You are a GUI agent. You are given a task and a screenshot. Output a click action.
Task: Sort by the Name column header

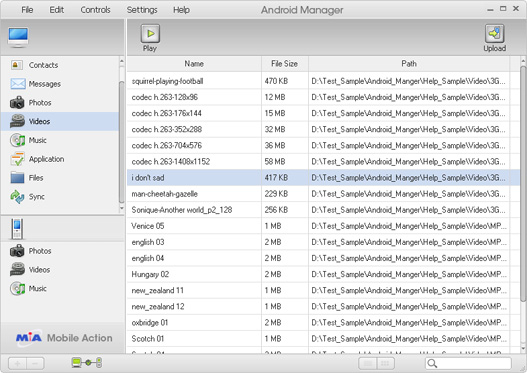click(194, 64)
